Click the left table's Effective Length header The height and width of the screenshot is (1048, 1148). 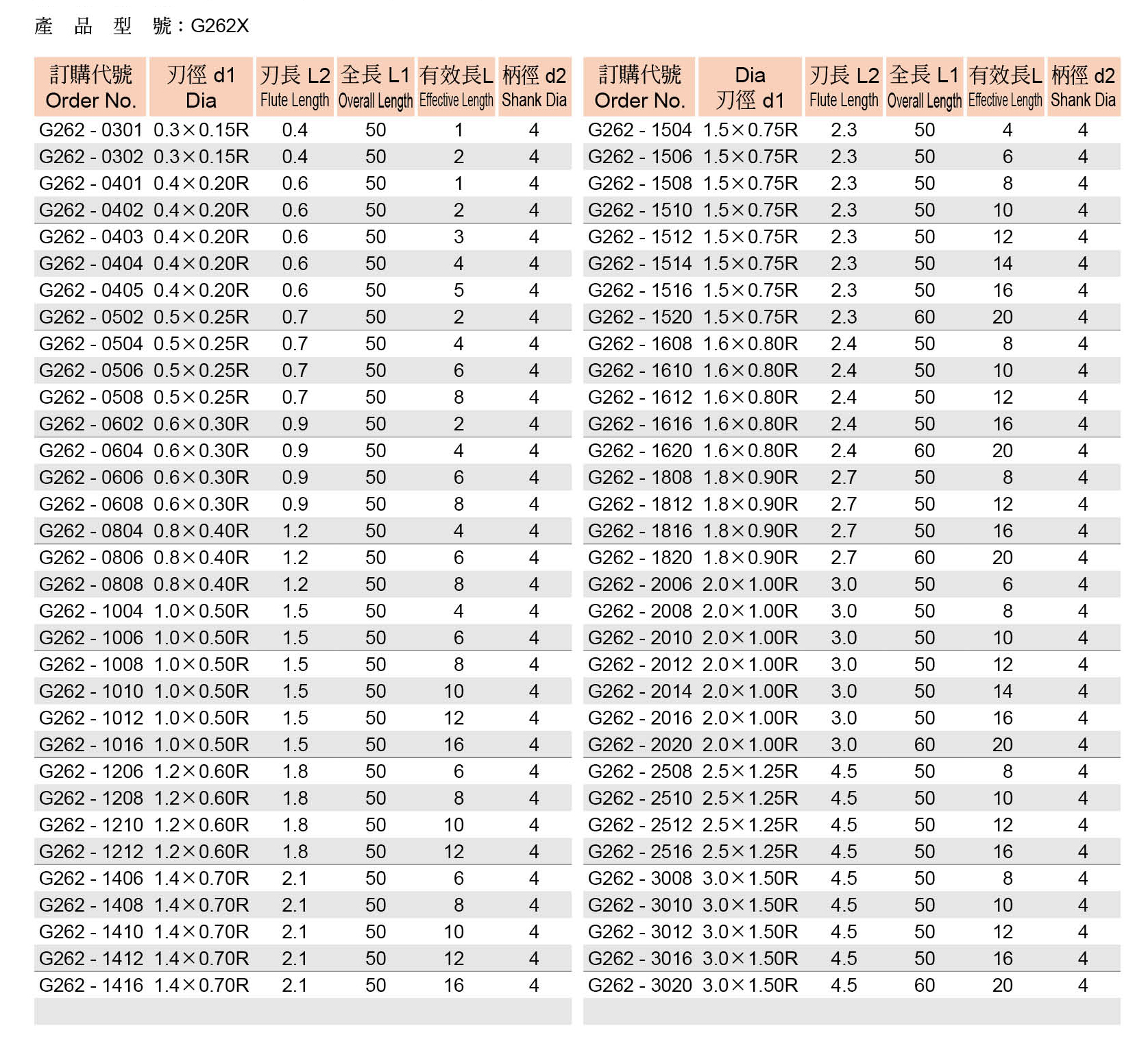(x=456, y=87)
